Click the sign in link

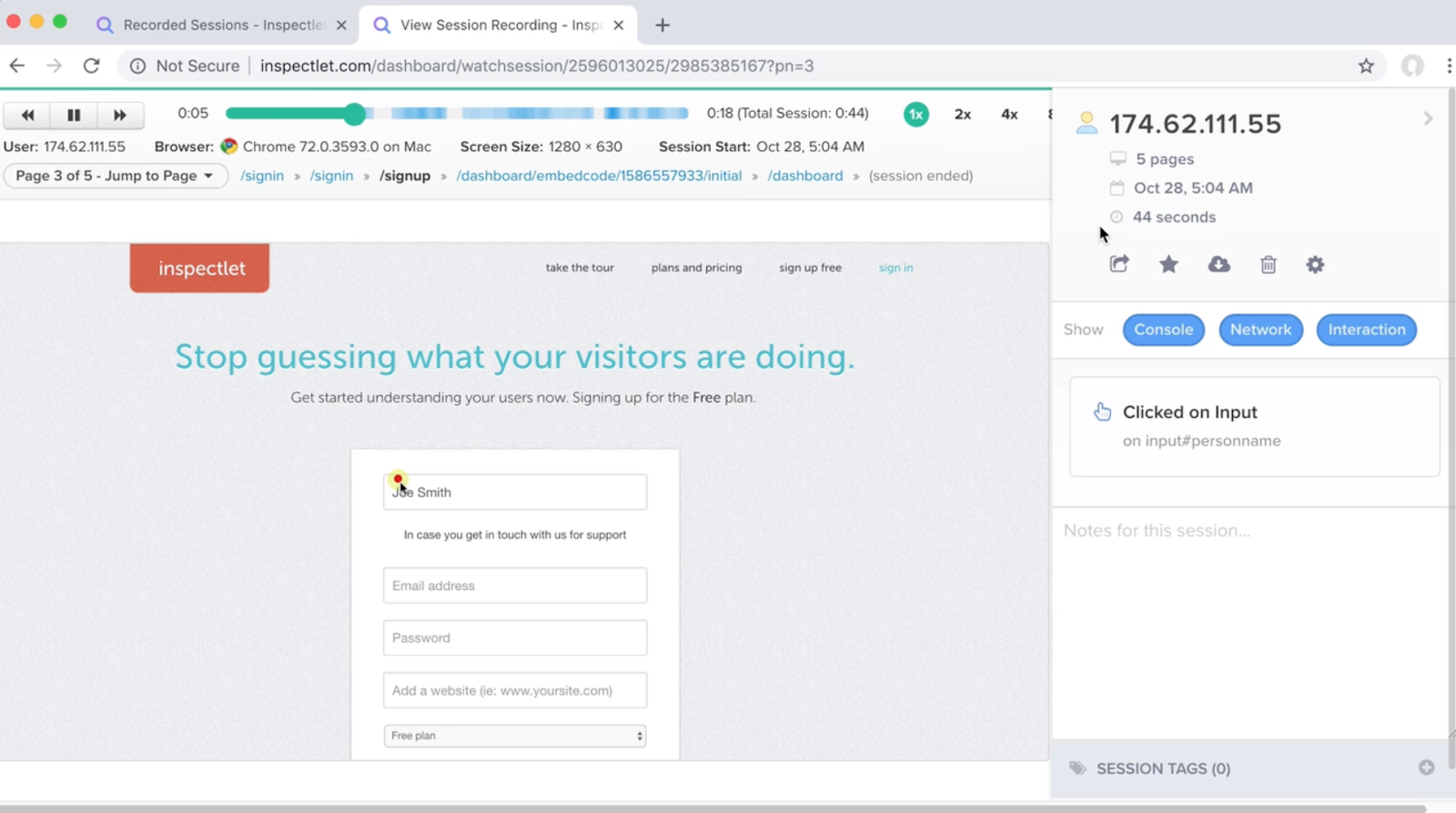[896, 268]
